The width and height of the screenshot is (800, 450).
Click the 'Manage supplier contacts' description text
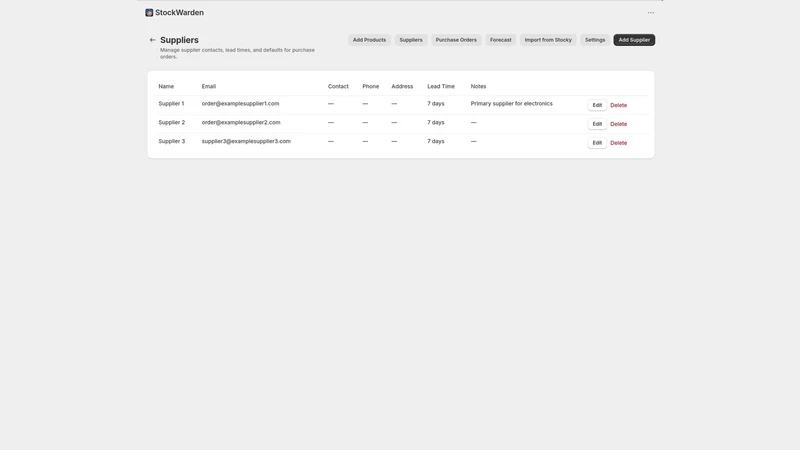(237, 53)
